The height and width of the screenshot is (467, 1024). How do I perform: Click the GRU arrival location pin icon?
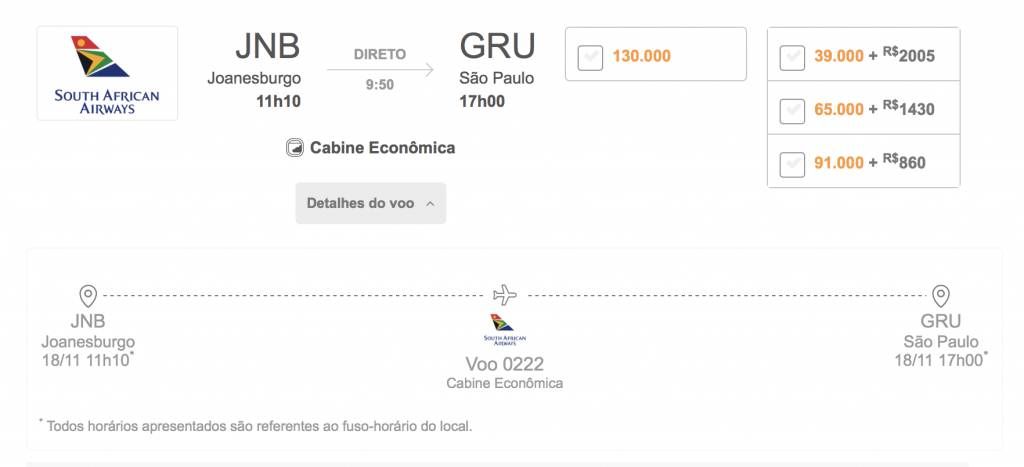(940, 297)
